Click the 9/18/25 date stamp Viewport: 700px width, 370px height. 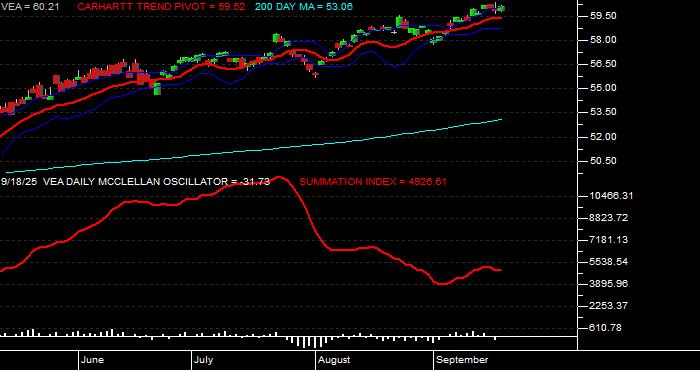[x=19, y=182]
